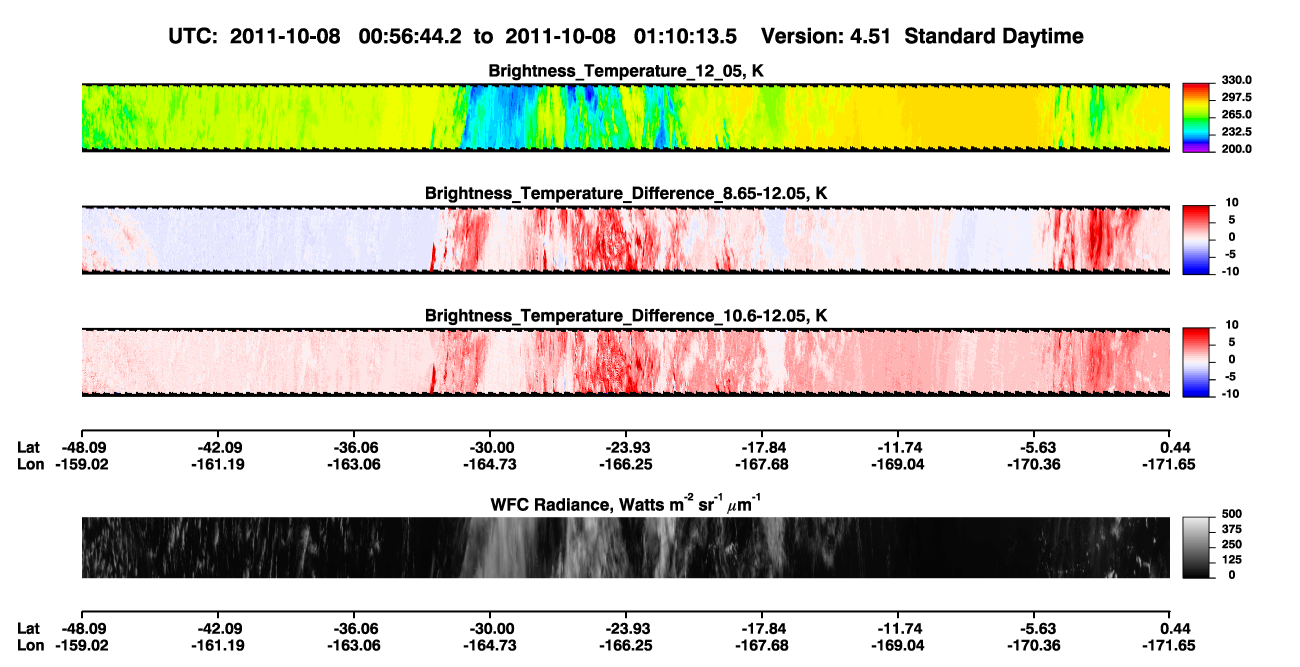1300x667 pixels.
Task: Click longitude -169.04 under the WFC Radiance panel
Action: pyautogui.click(x=898, y=646)
